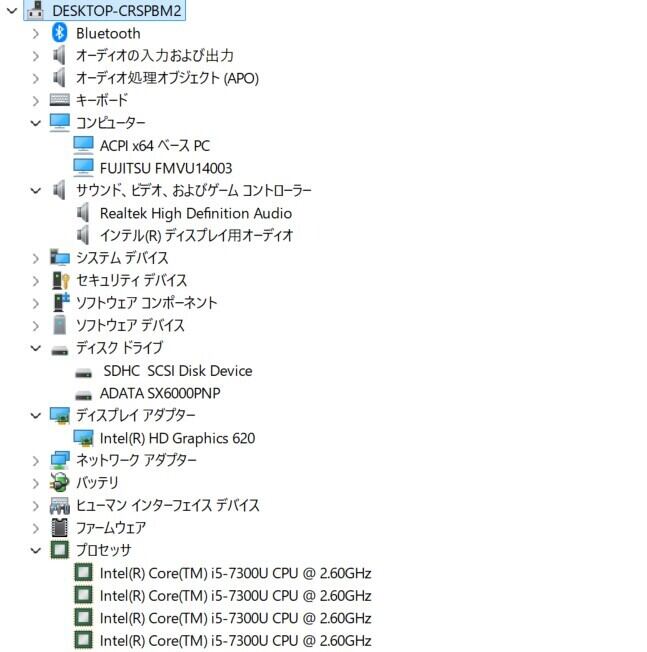The height and width of the screenshot is (652, 647).
Task: Expand the ソフトウェア コンポーネント category
Action: coord(36,303)
